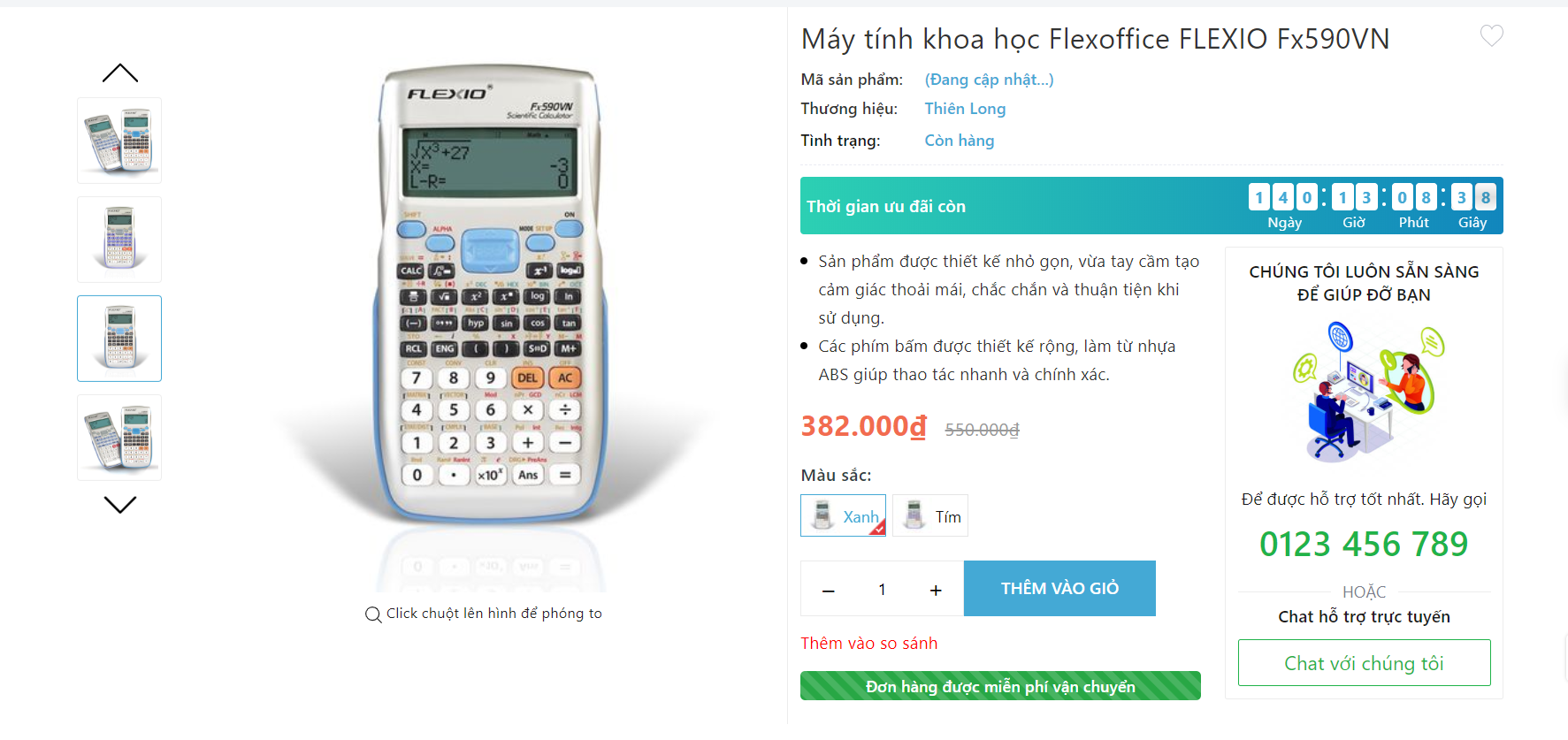1568x740 pixels.
Task: Choose the Xanh color option
Action: 843,516
